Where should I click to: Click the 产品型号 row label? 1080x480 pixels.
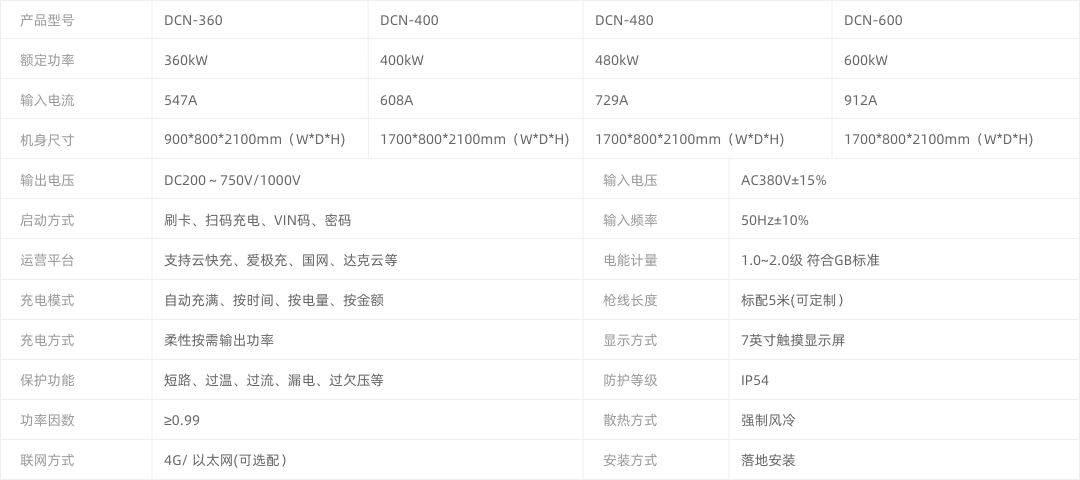pos(47,20)
